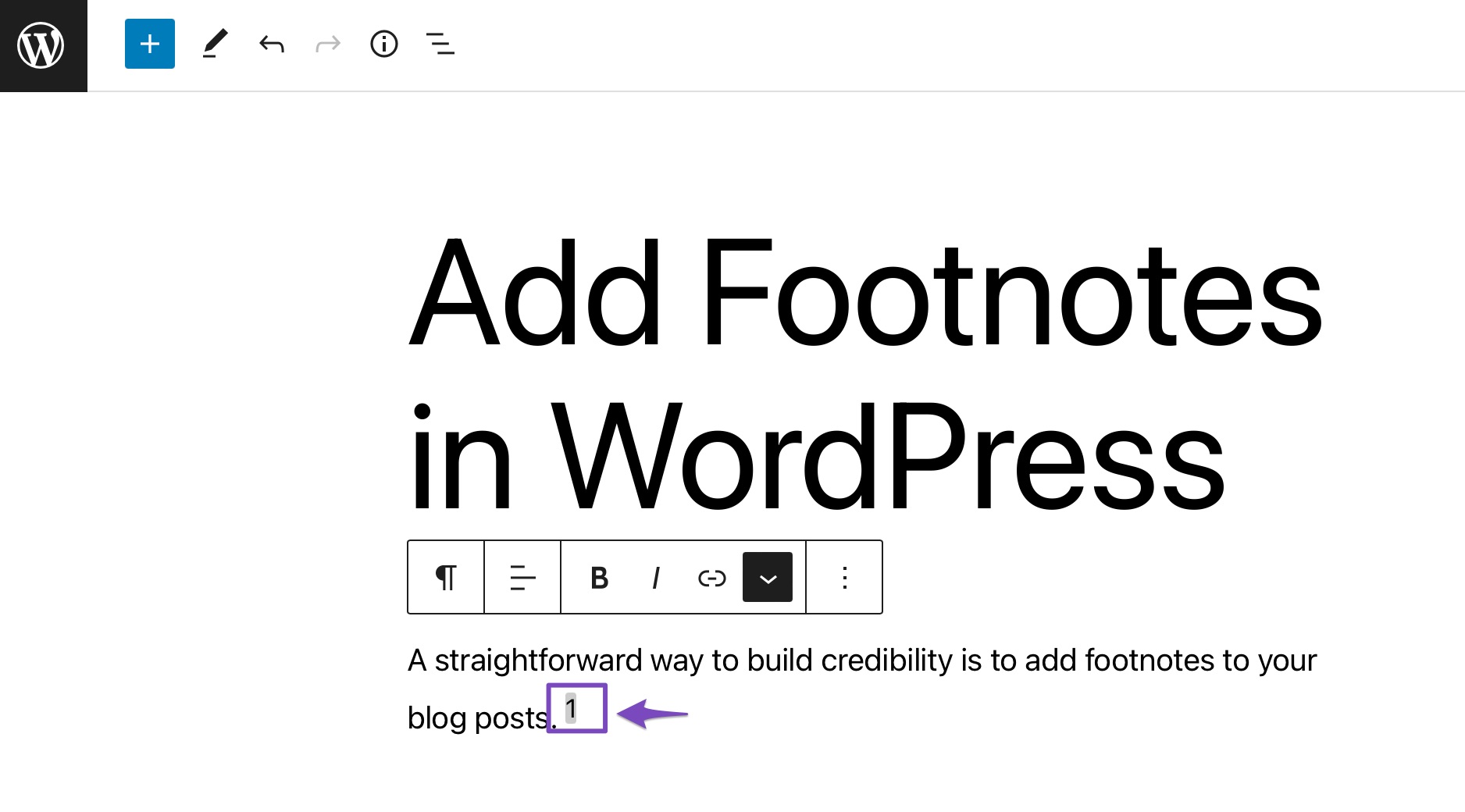1465x812 pixels.
Task: Select the footnote number 1 marker
Action: pos(571,708)
